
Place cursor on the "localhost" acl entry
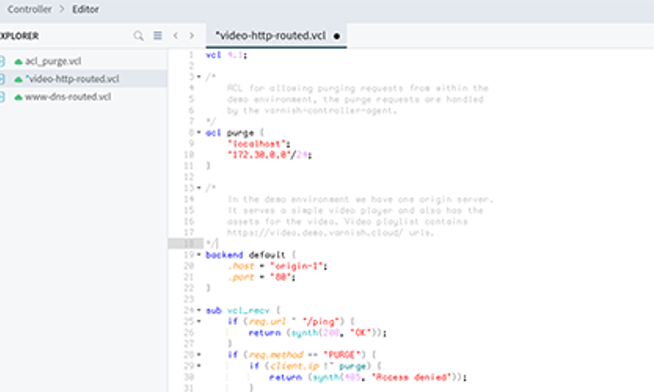256,144
